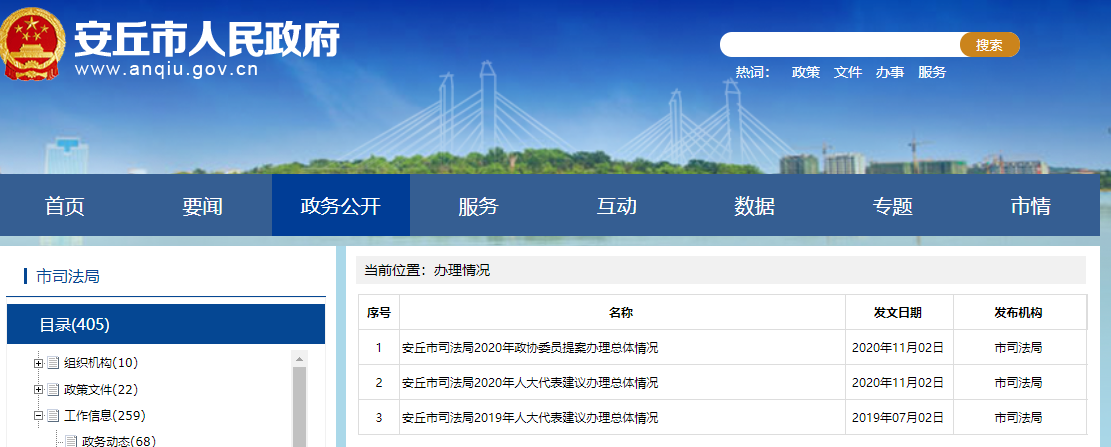Click the 政策 hot keyword link
Image resolution: width=1111 pixels, height=447 pixels.
(x=806, y=72)
